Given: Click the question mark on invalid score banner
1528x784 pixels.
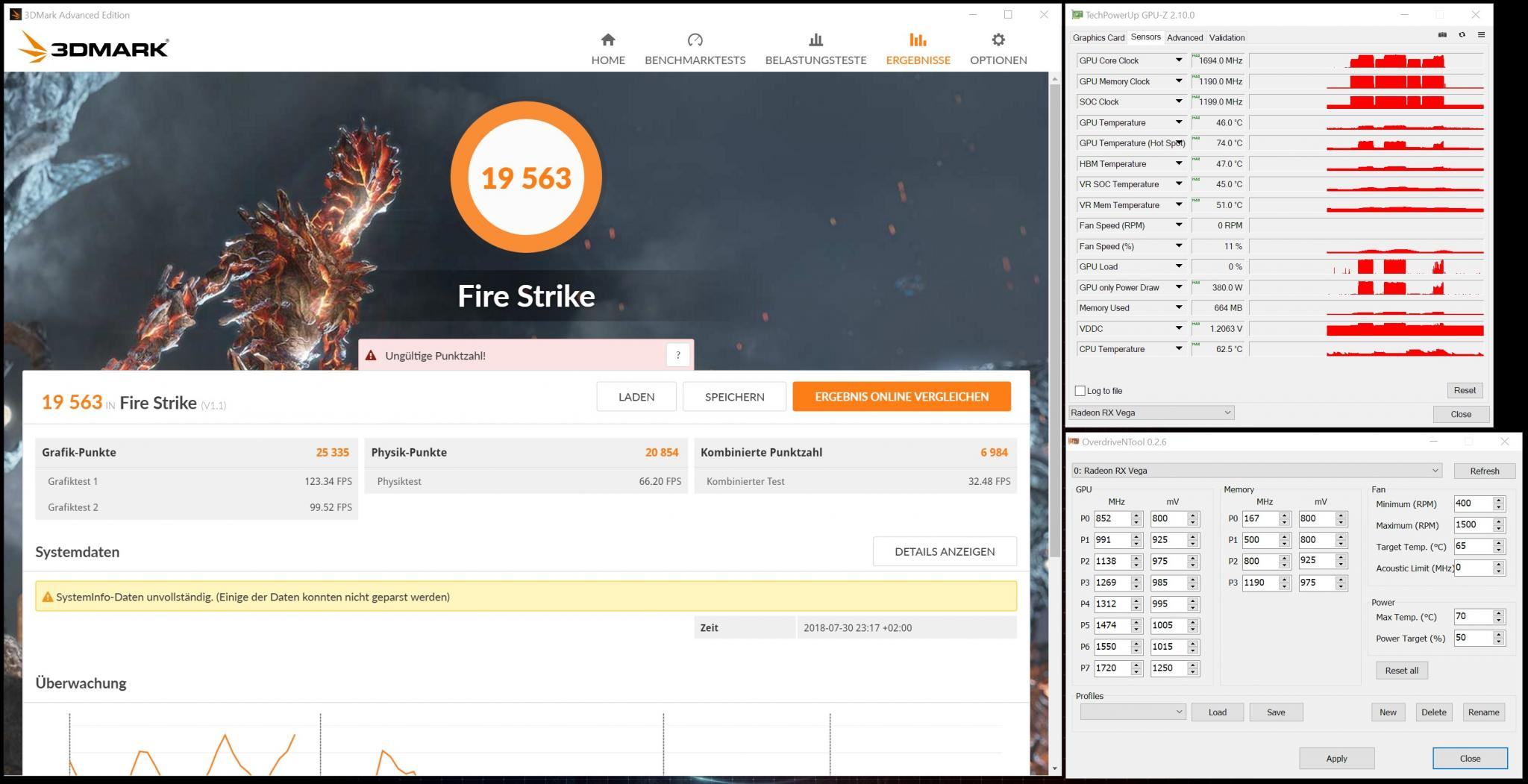Looking at the screenshot, I should click(677, 355).
